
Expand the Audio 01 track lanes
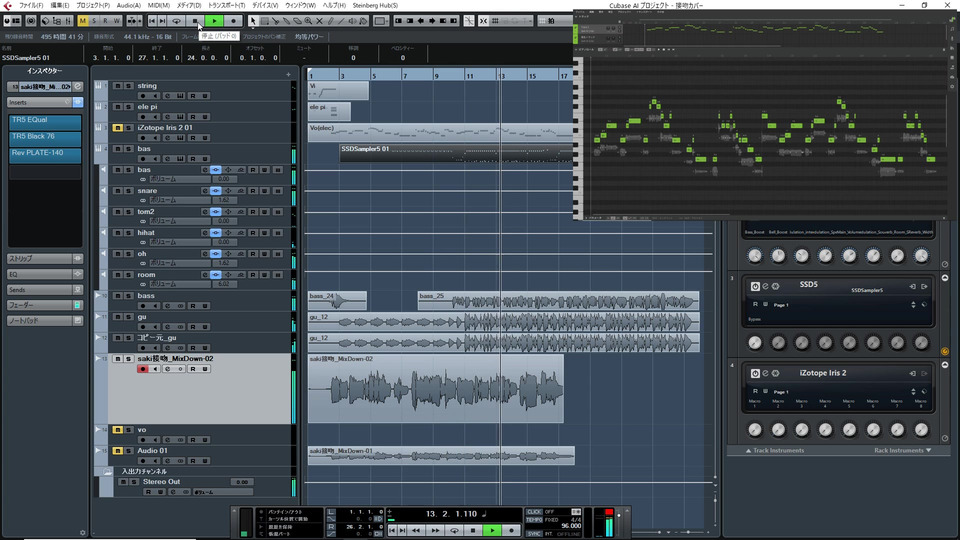pyautogui.click(x=99, y=451)
